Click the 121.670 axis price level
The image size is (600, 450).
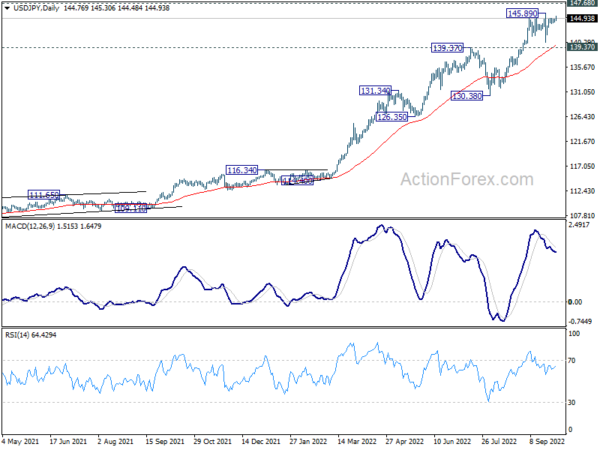click(x=582, y=142)
